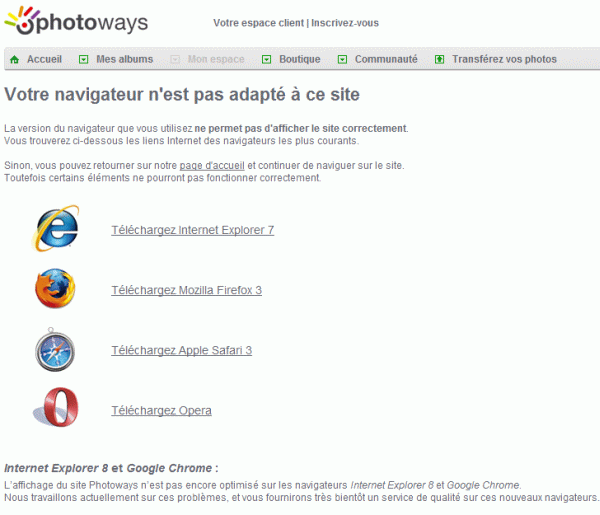Open the Boutique menu
The width and height of the screenshot is (600, 515).
(x=300, y=59)
